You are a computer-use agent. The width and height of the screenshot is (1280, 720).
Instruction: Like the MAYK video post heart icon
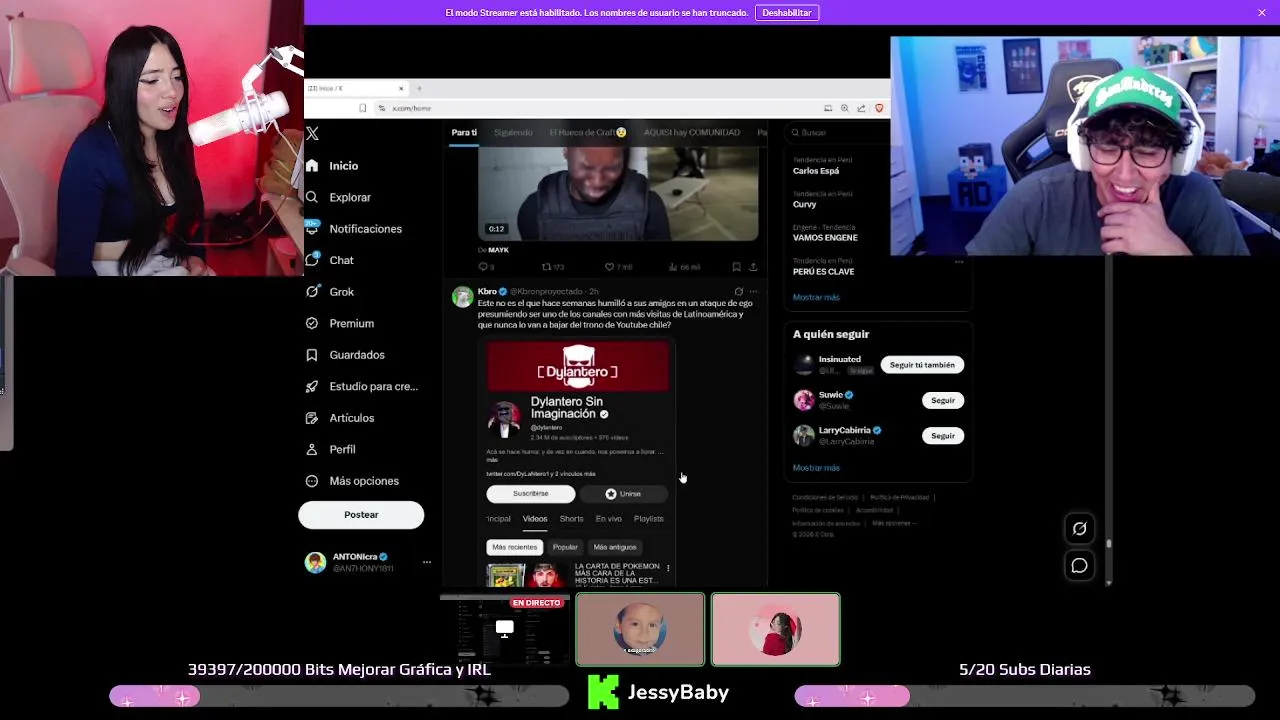point(609,267)
